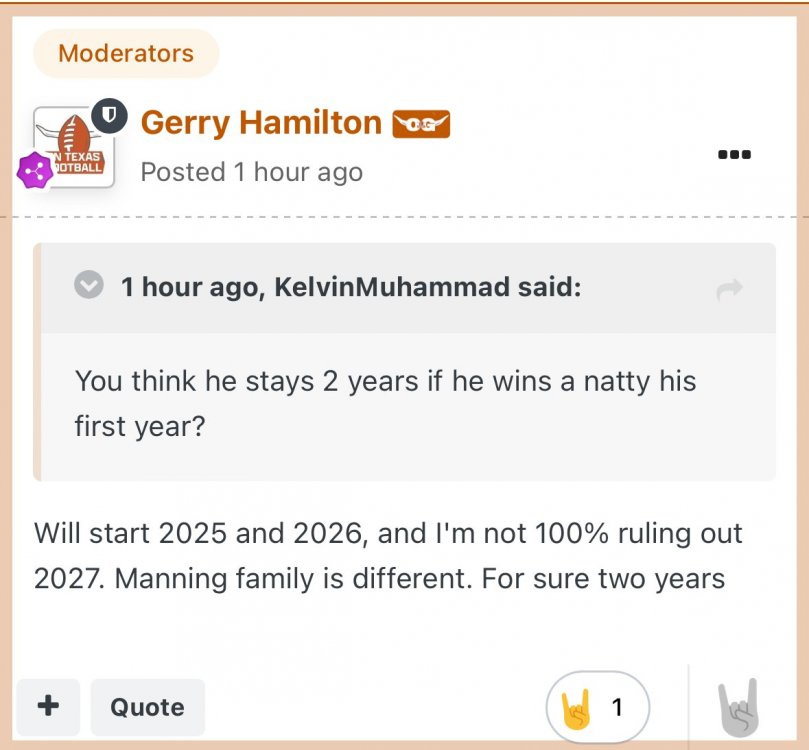The image size is (809, 750).
Task: Open Gerry Hamilton's profile from username
Action: tap(261, 123)
